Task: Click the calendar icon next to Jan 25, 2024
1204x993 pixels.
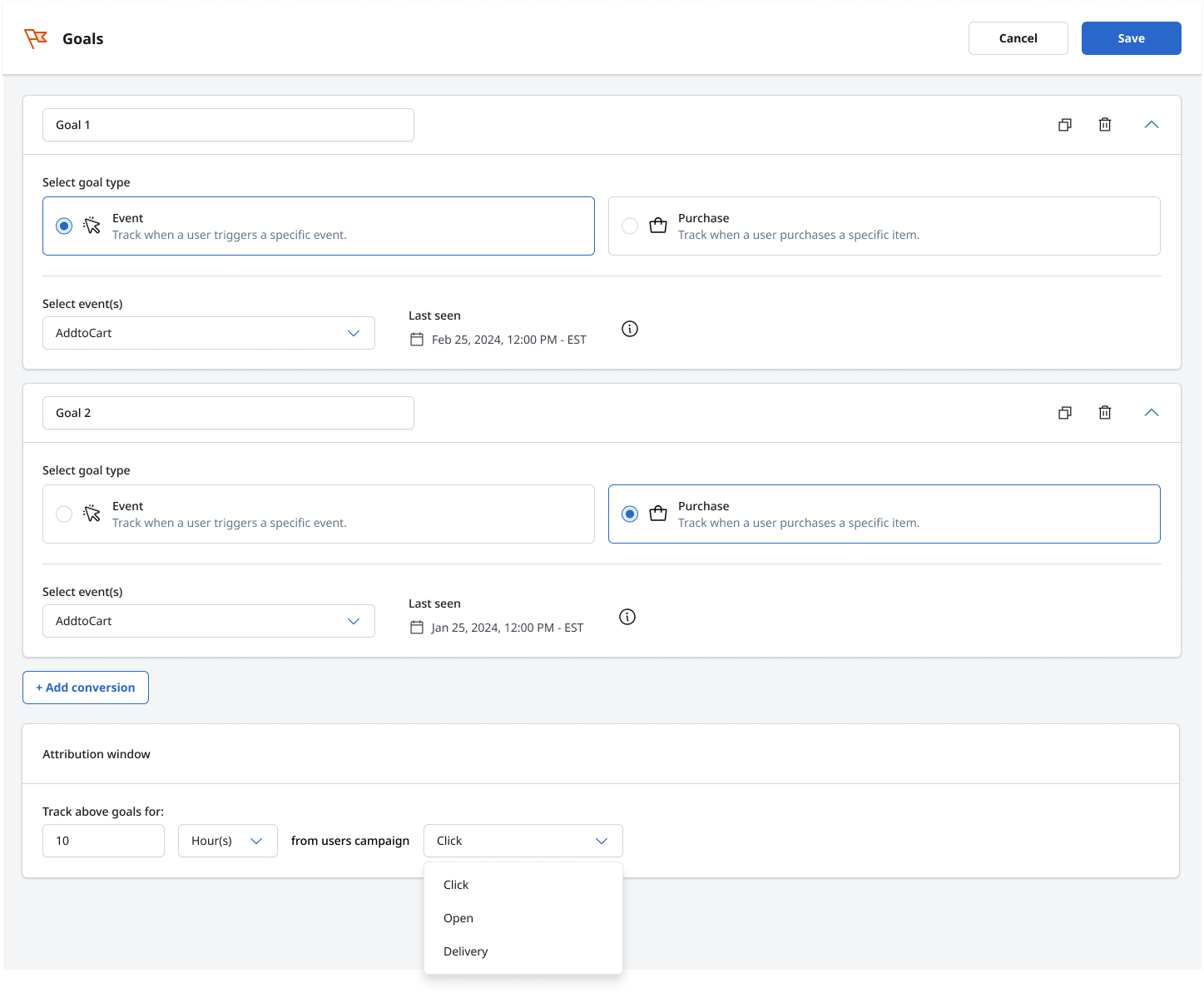Action: (x=417, y=628)
